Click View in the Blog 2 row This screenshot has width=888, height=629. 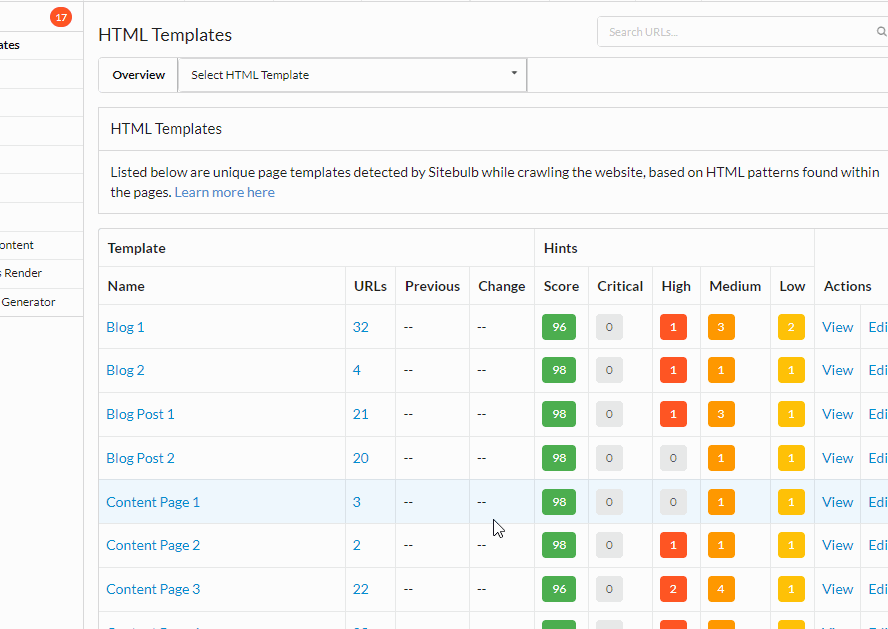pos(837,370)
